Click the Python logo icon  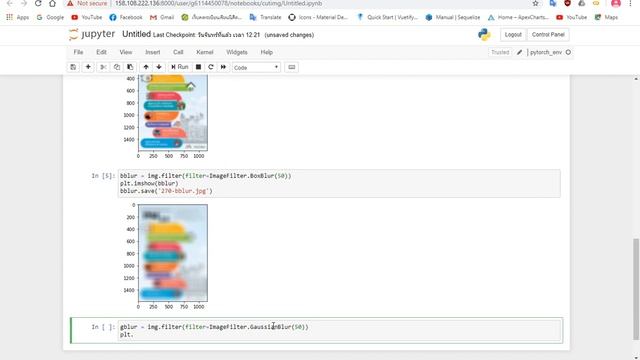(484, 35)
